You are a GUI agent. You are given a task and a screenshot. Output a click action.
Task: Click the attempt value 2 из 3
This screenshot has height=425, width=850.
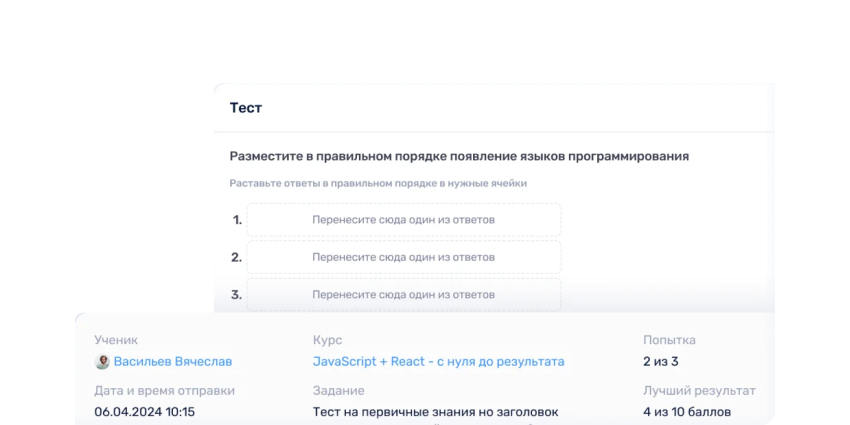pos(660,362)
